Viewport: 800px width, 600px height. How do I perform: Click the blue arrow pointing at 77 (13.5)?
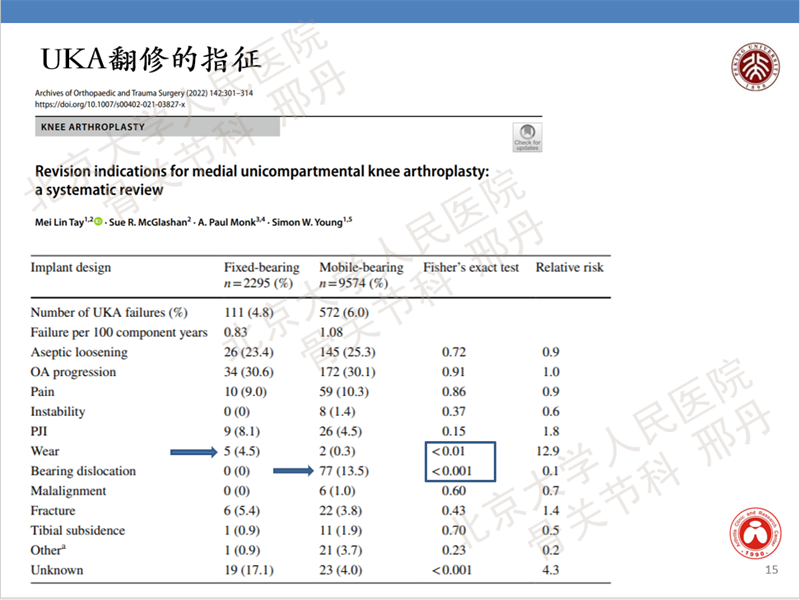(x=294, y=471)
